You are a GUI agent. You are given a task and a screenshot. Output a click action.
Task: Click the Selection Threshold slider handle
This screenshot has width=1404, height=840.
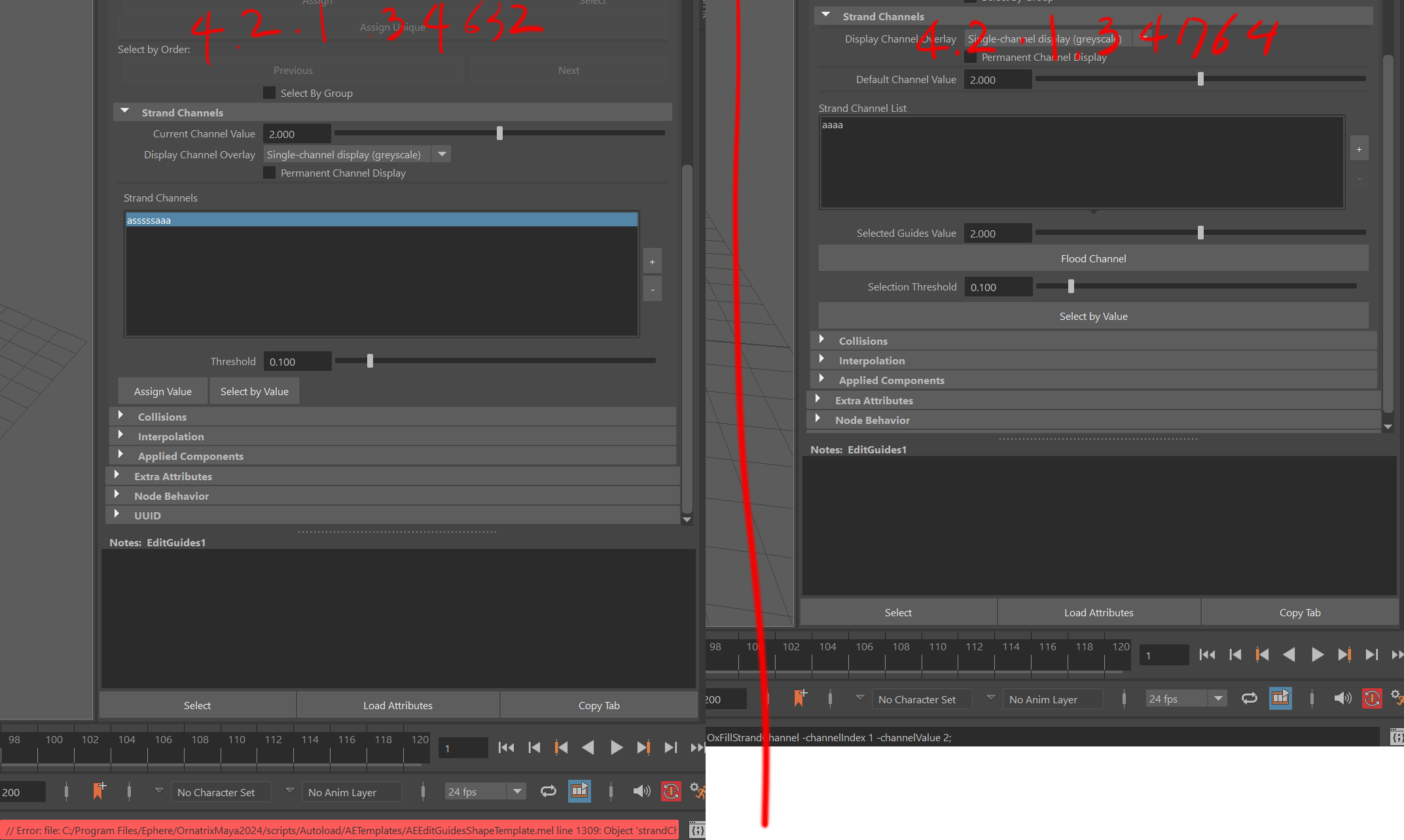tap(1071, 287)
